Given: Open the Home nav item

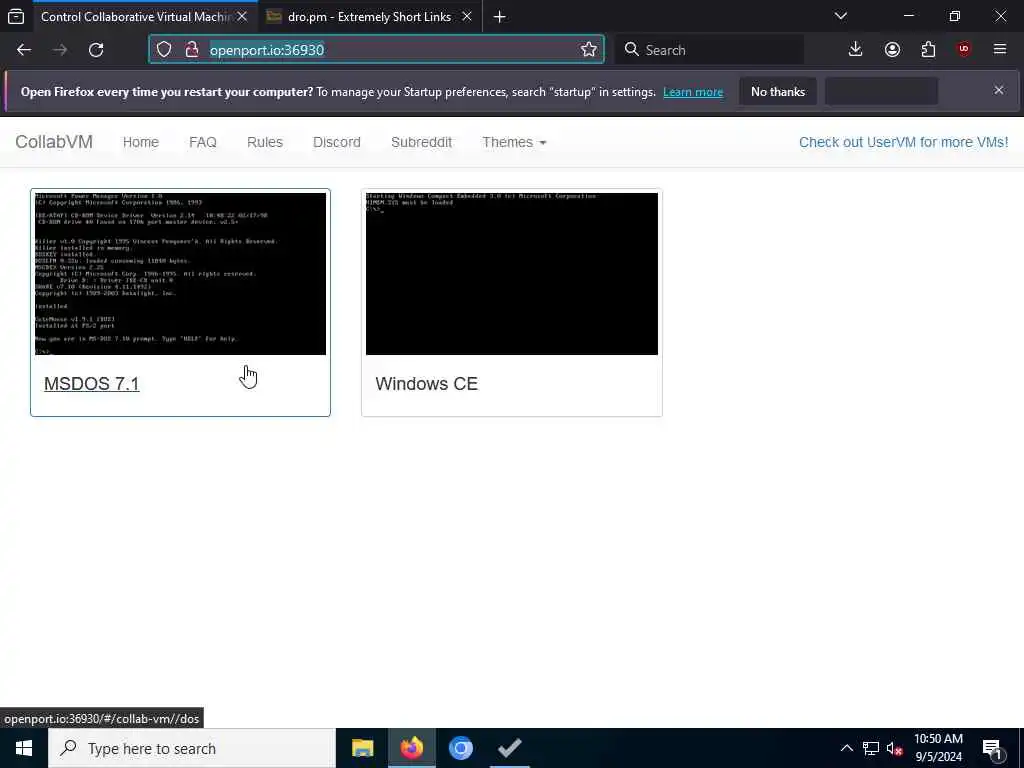Looking at the screenshot, I should [x=140, y=142].
